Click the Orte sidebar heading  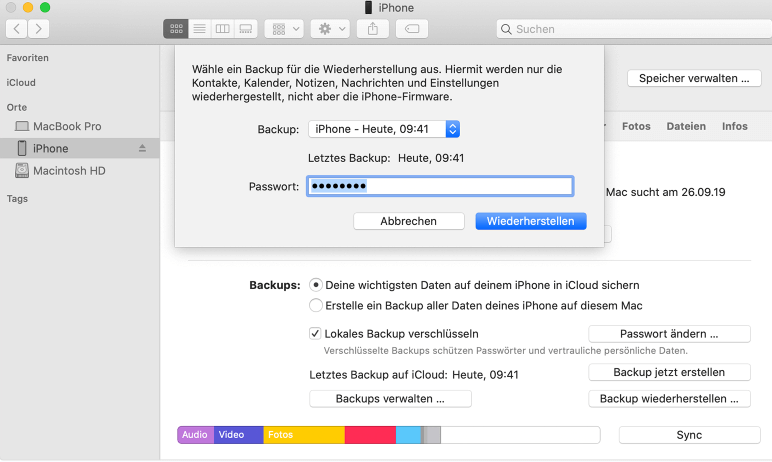point(17,107)
